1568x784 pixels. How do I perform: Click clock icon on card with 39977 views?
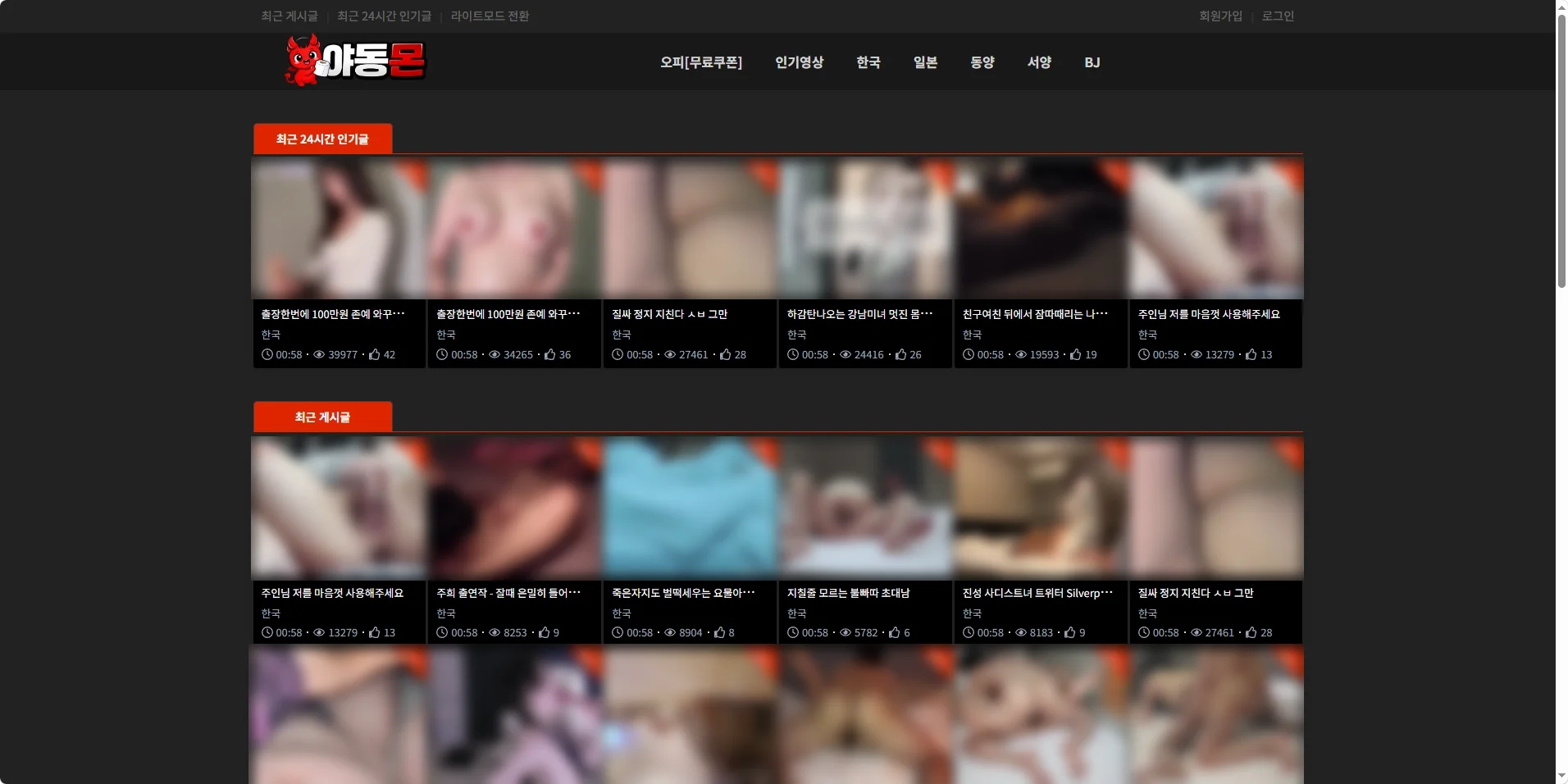267,355
